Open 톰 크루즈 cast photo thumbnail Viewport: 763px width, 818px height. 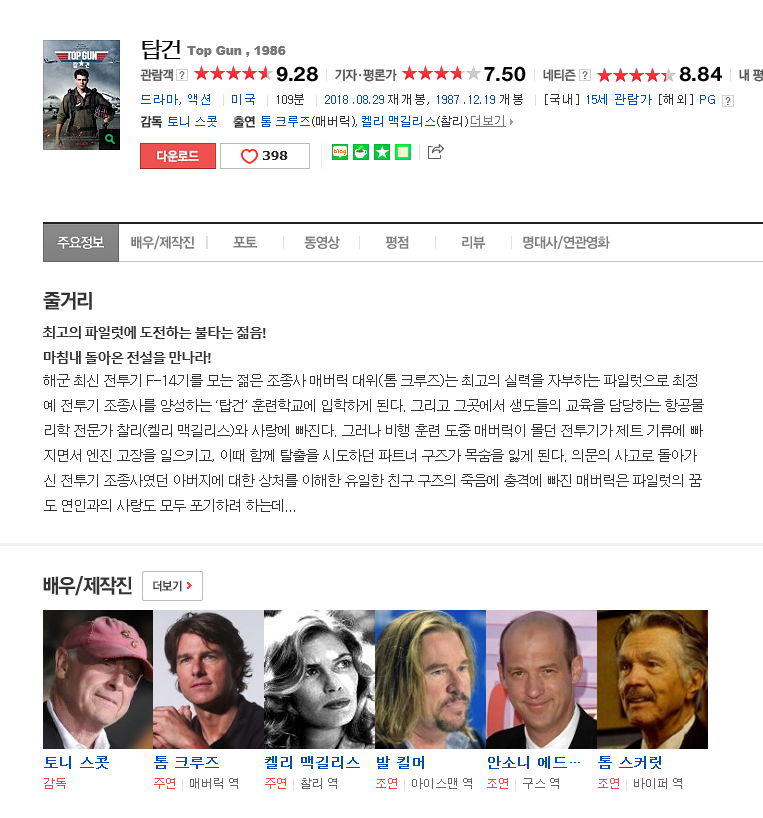[x=209, y=679]
